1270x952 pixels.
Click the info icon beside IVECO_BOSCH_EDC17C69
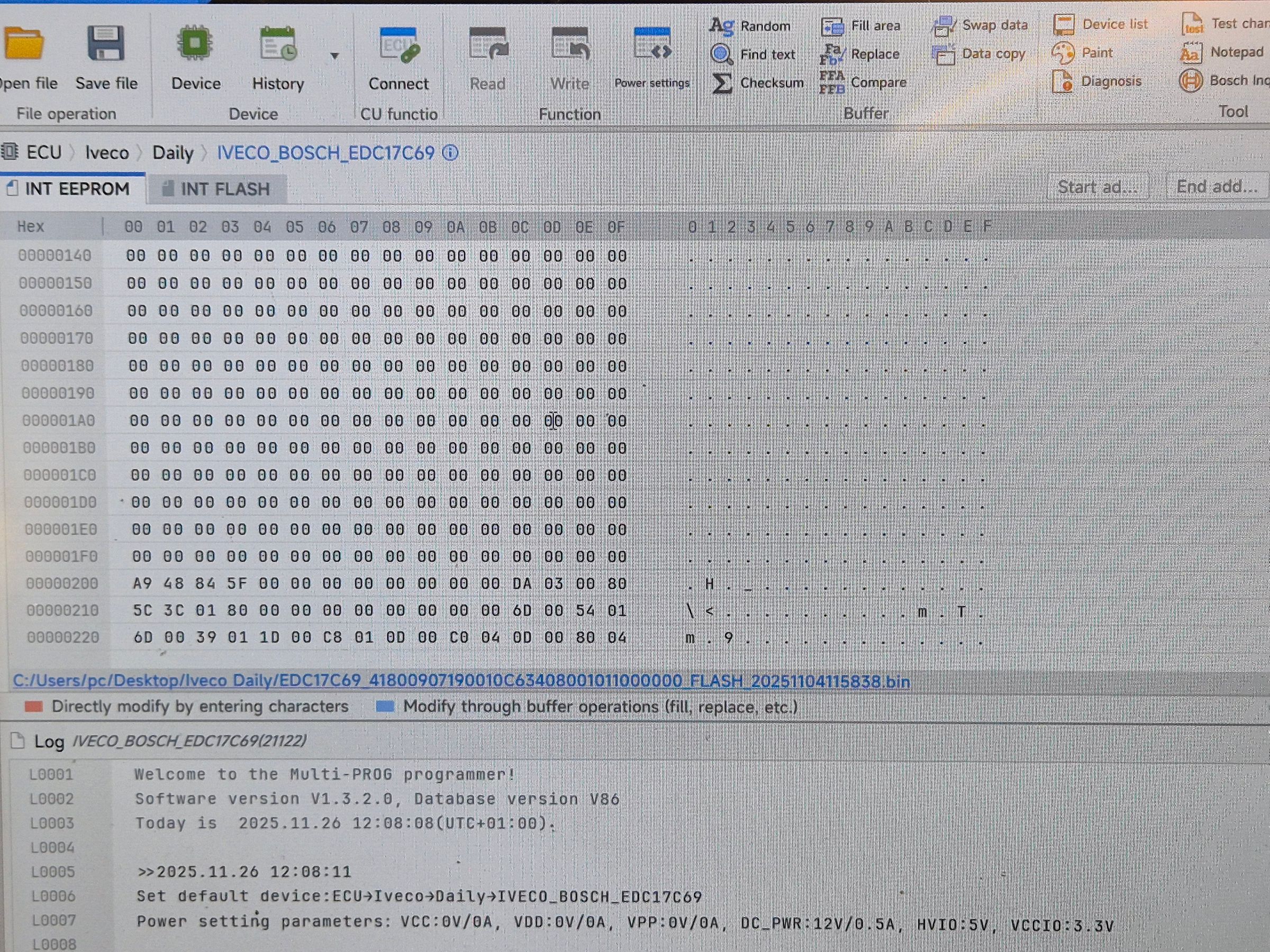[x=451, y=153]
